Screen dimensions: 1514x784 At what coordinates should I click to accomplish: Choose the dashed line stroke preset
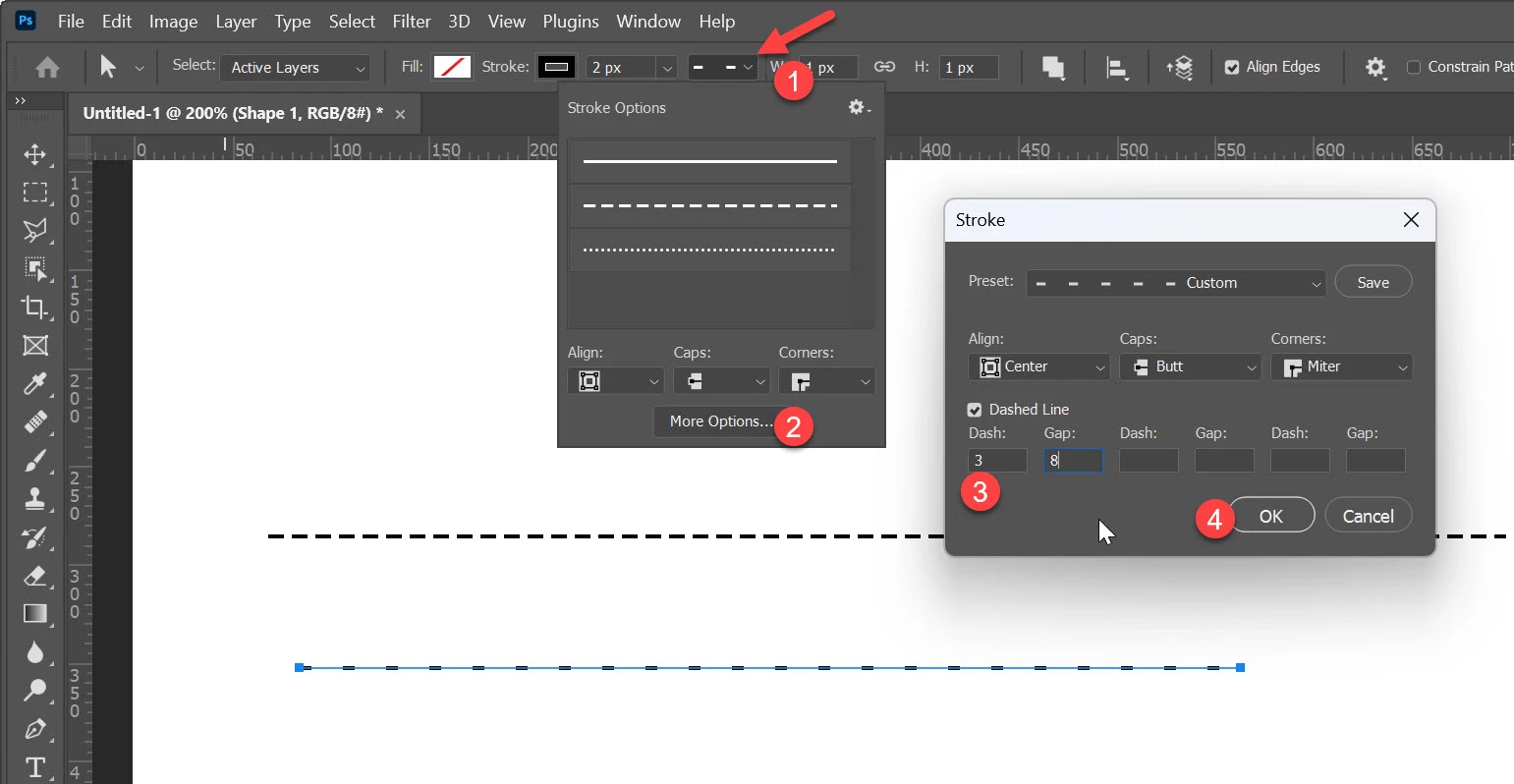(x=709, y=205)
